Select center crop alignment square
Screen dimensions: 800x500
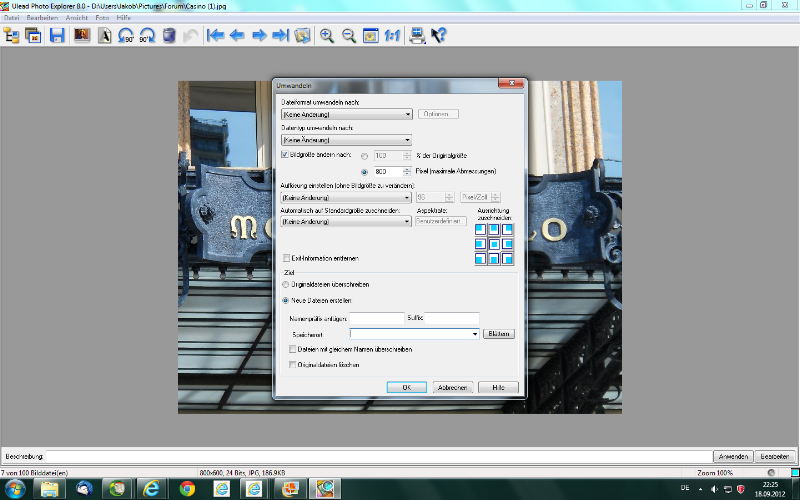pyautogui.click(x=494, y=244)
